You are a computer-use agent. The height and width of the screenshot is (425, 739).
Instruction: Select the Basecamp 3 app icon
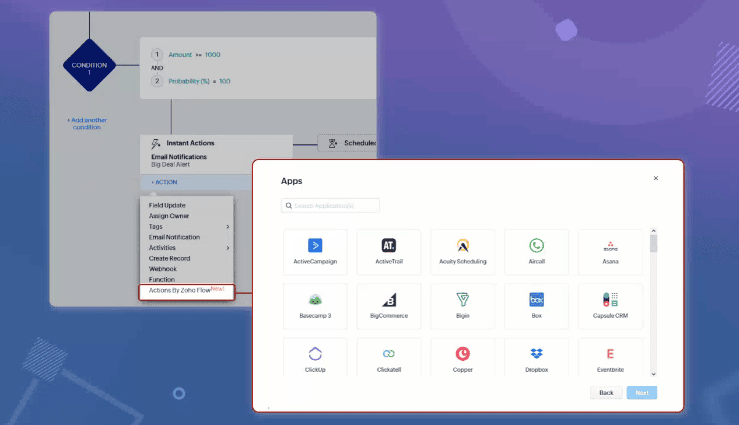315,300
